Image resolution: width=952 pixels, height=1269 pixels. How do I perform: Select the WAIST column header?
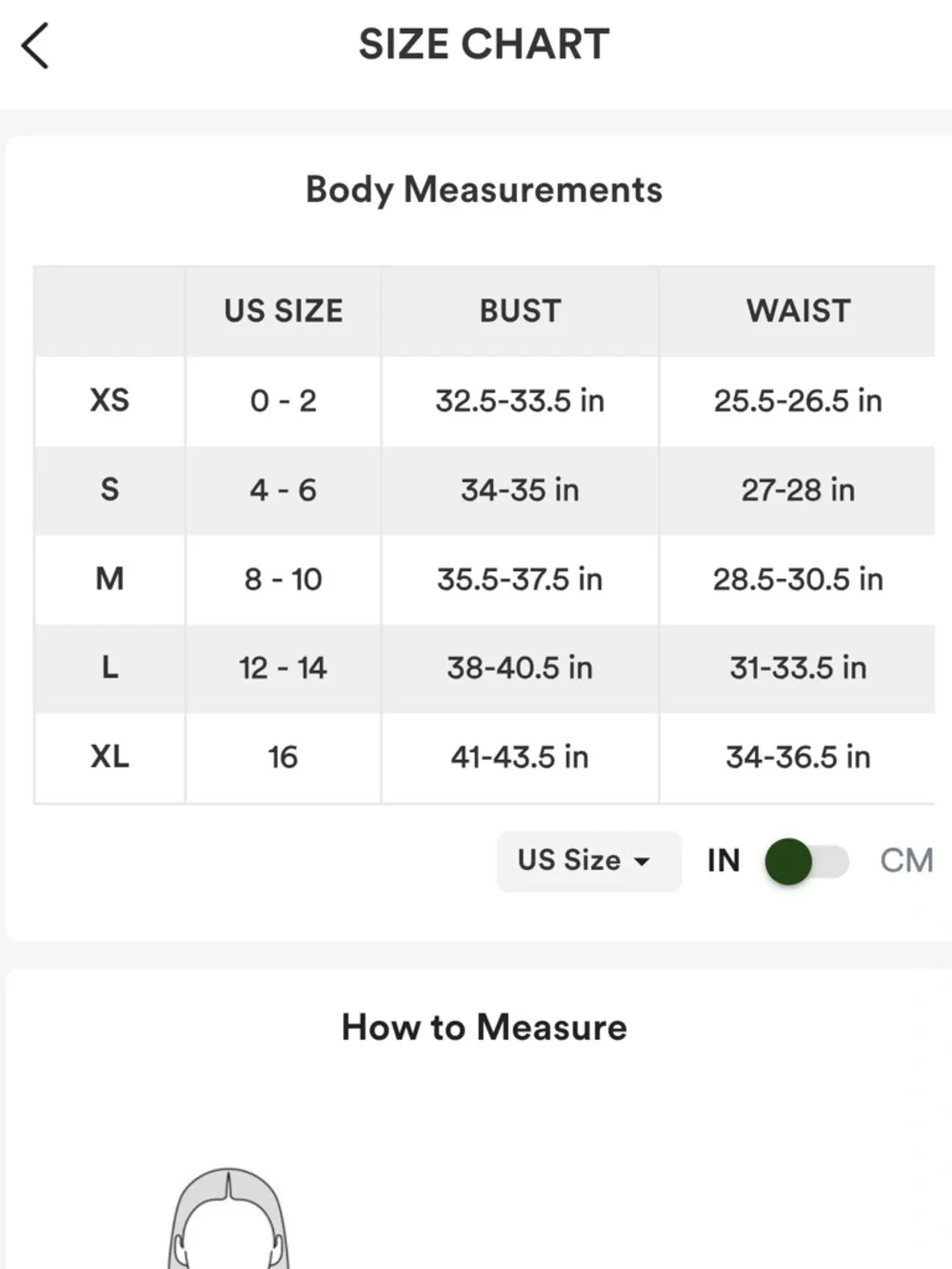click(798, 310)
